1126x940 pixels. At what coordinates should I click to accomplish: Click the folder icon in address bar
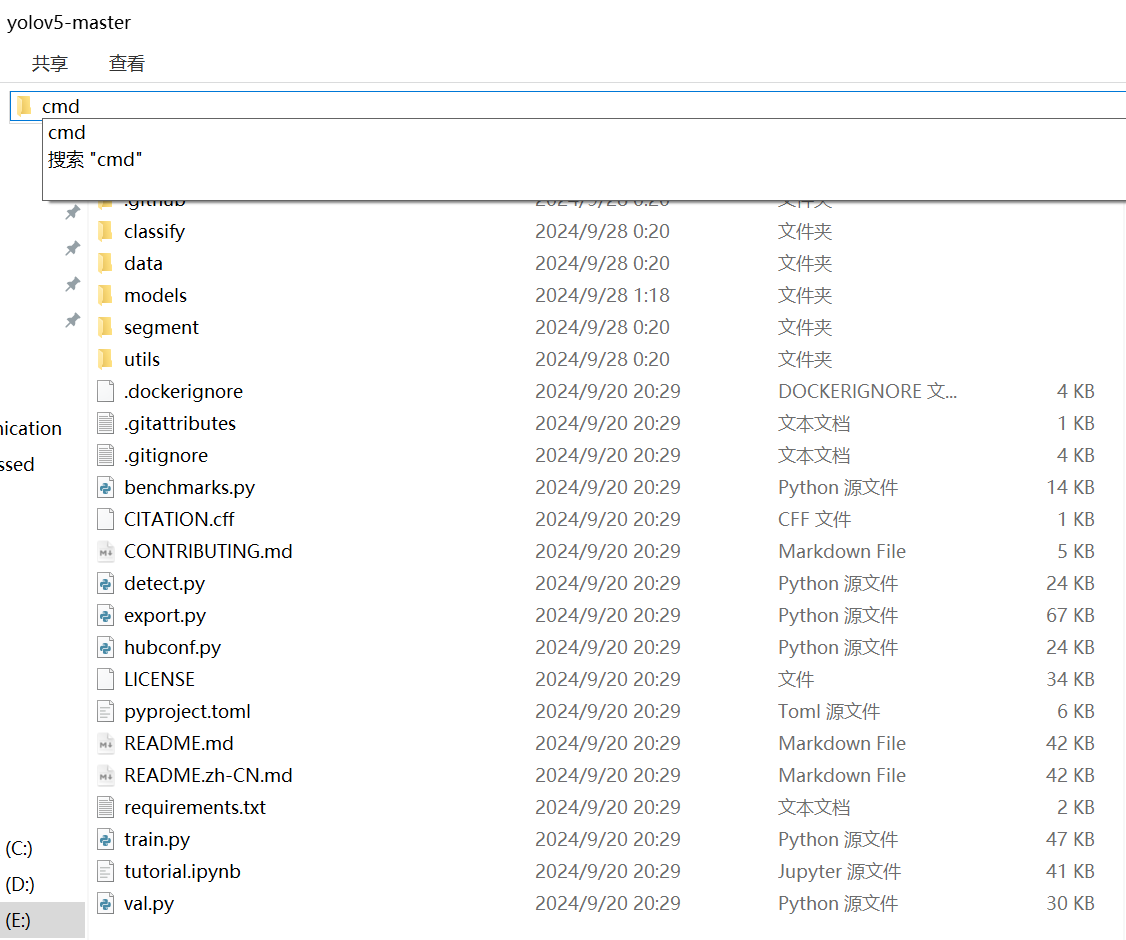[24, 106]
